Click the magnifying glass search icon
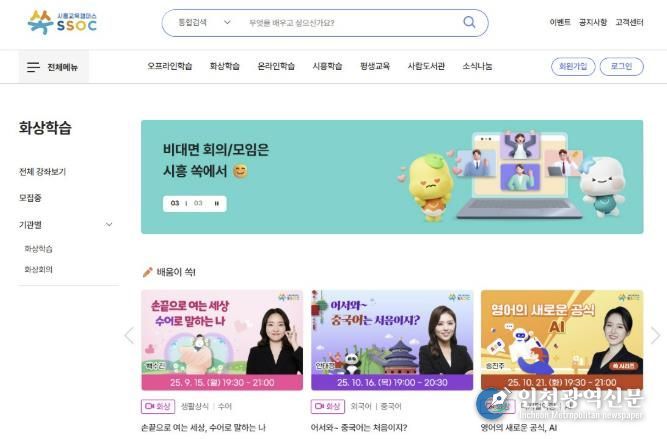Viewport: 667px width, 439px height. click(469, 22)
